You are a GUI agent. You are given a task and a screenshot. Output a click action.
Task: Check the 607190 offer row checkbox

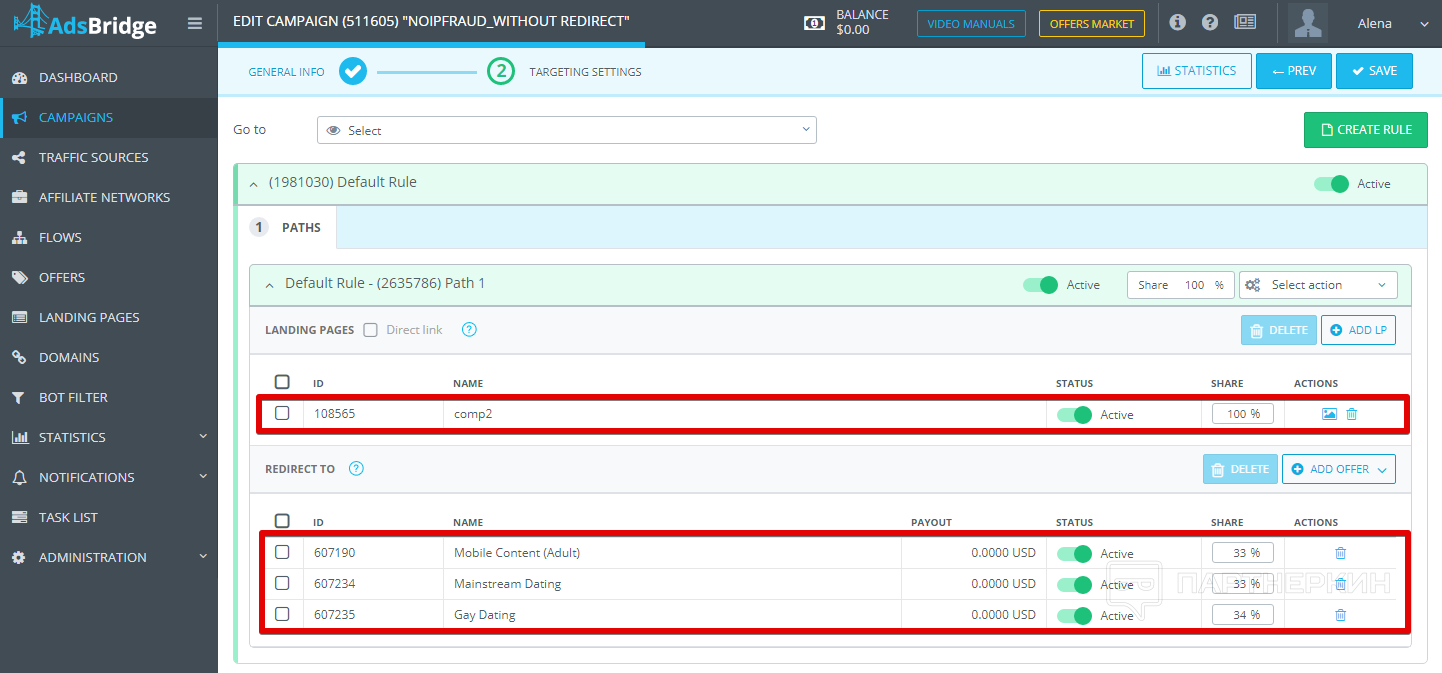click(282, 552)
